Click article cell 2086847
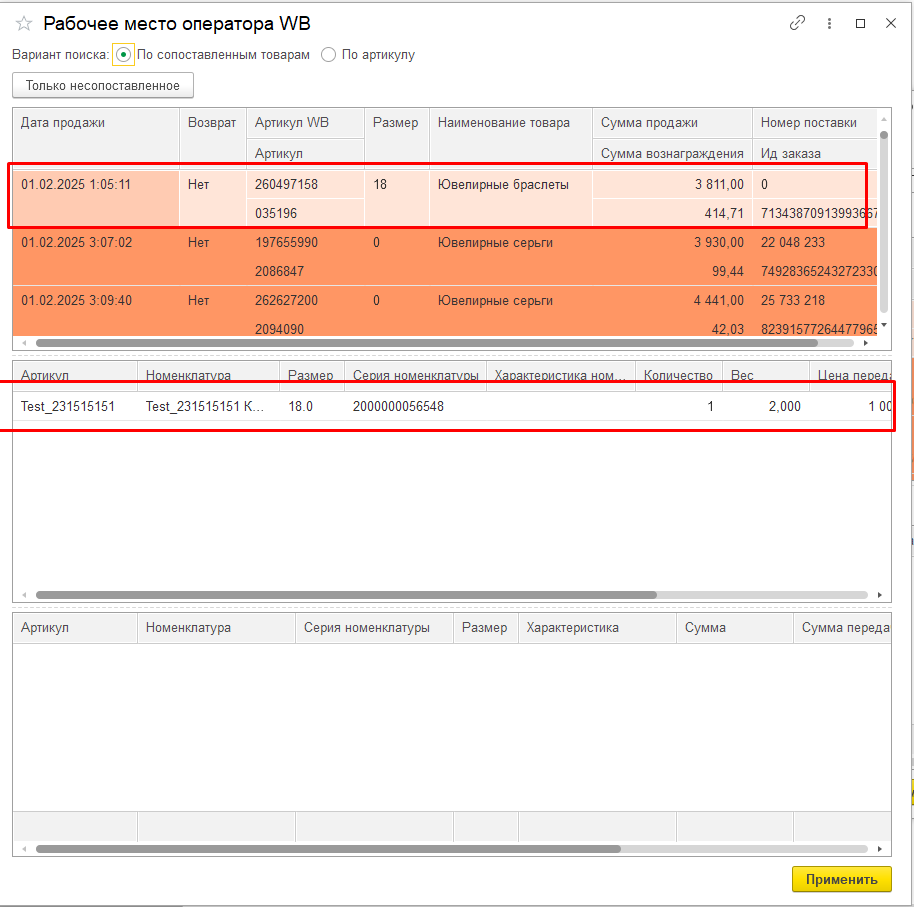 [305, 271]
